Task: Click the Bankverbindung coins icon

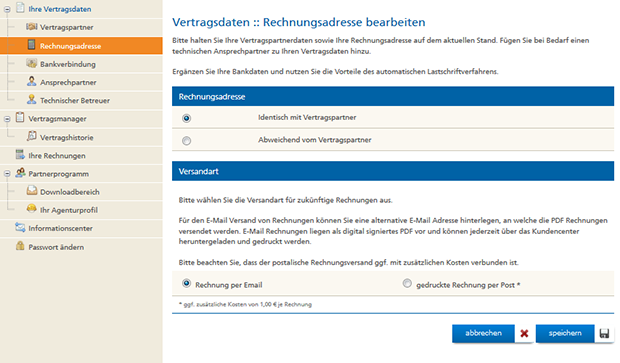Action: click(32, 63)
